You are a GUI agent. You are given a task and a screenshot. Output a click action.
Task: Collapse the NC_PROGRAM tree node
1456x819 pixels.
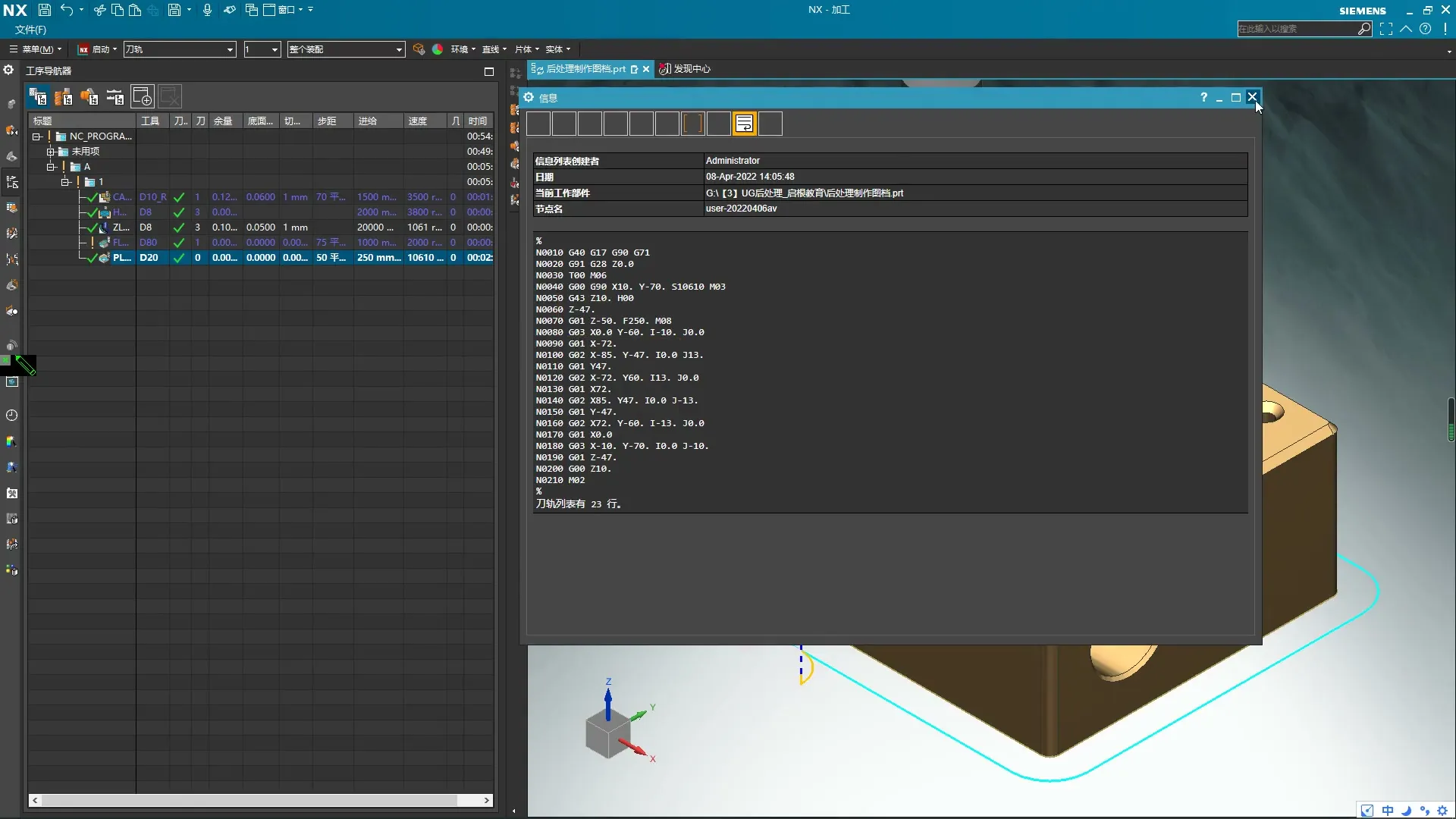point(36,136)
